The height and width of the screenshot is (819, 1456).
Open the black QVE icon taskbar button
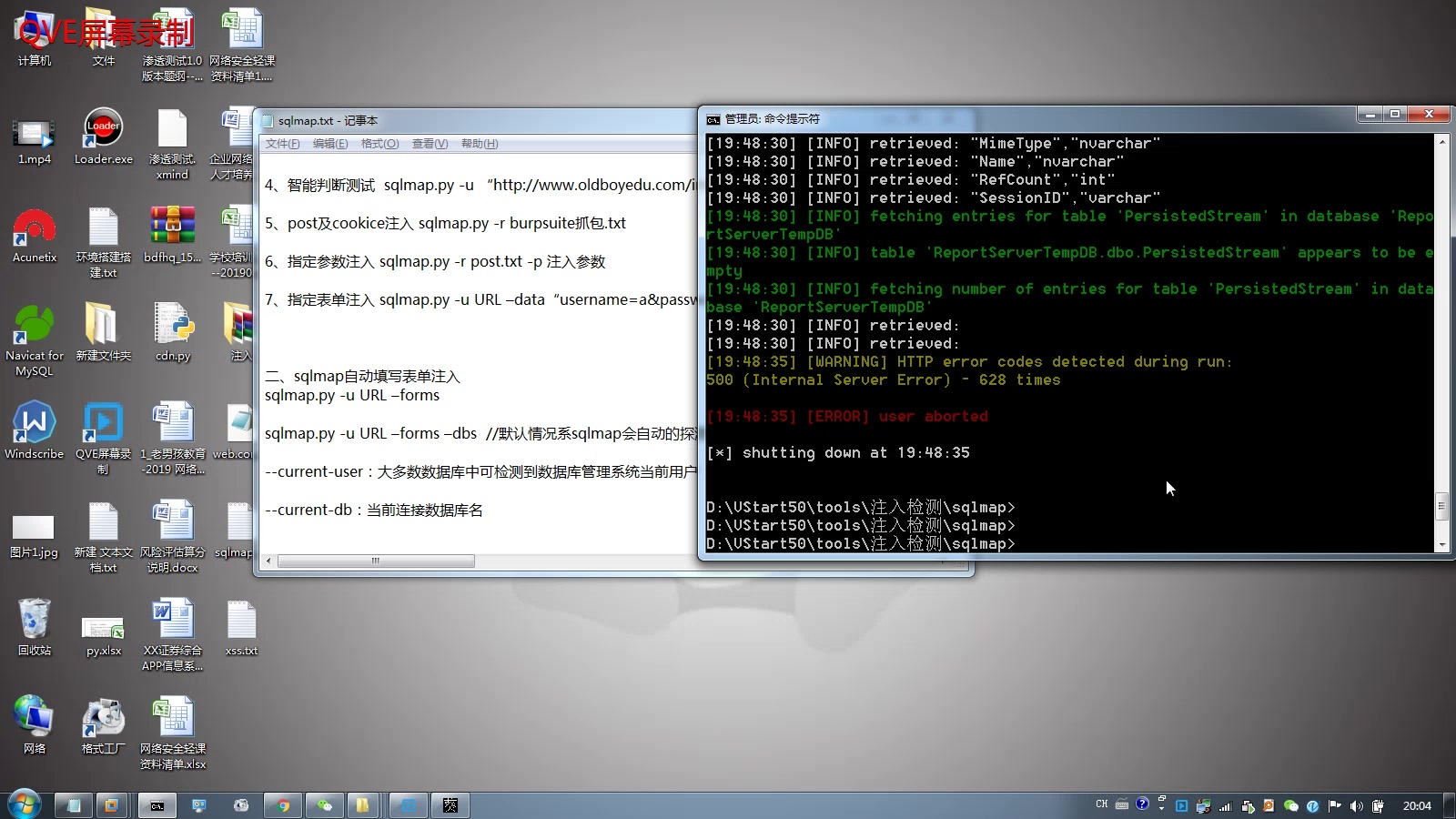pos(450,805)
